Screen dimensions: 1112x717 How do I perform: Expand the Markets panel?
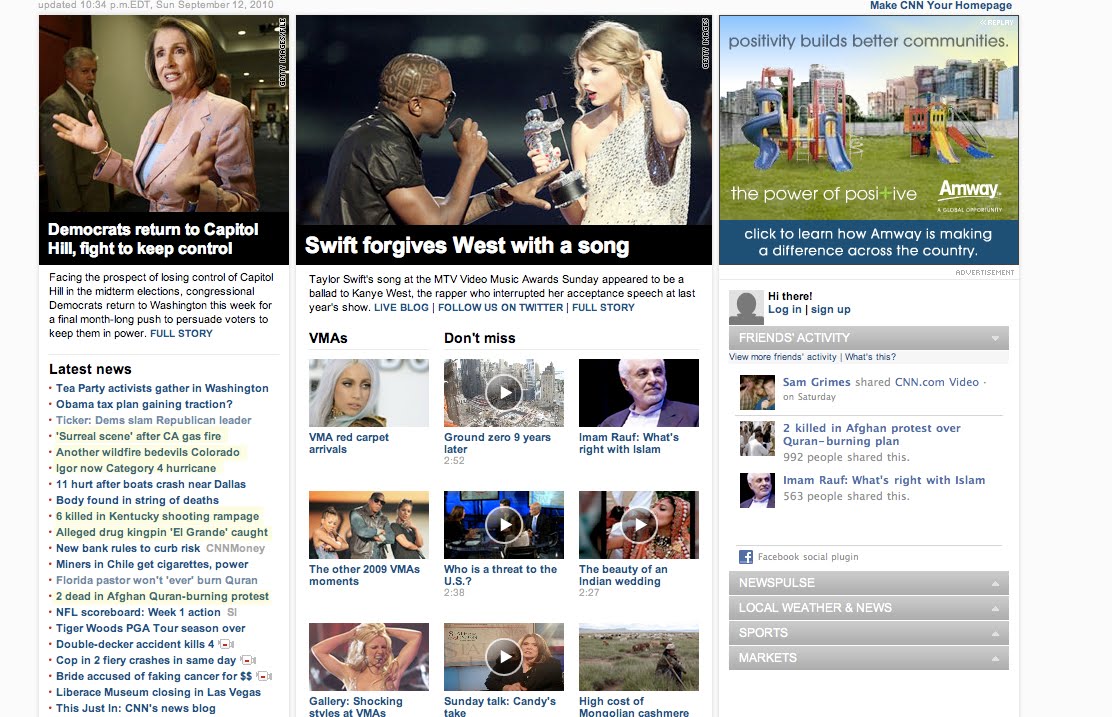coord(869,657)
